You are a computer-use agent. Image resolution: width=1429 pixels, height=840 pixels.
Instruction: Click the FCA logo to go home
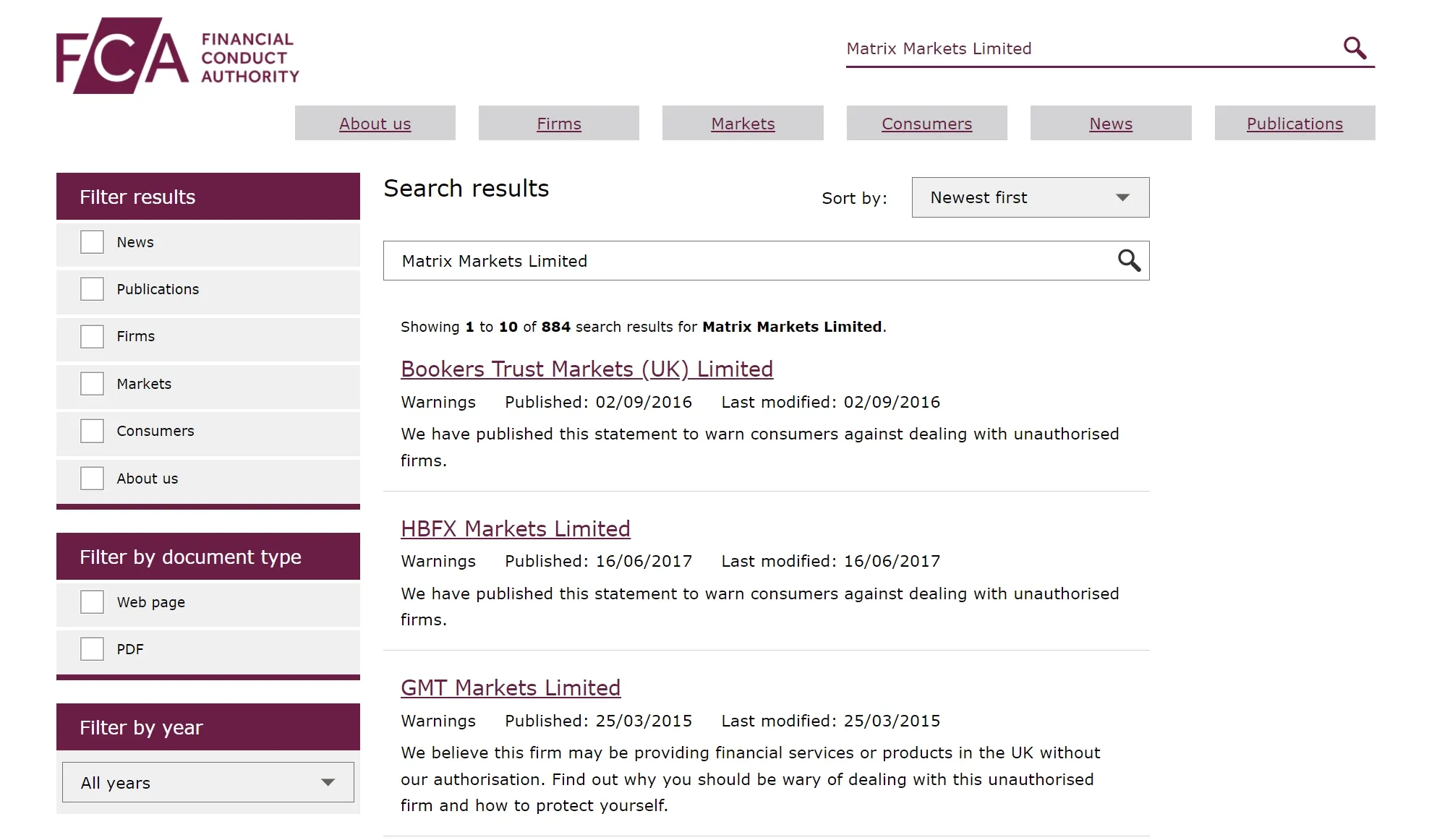click(x=177, y=56)
